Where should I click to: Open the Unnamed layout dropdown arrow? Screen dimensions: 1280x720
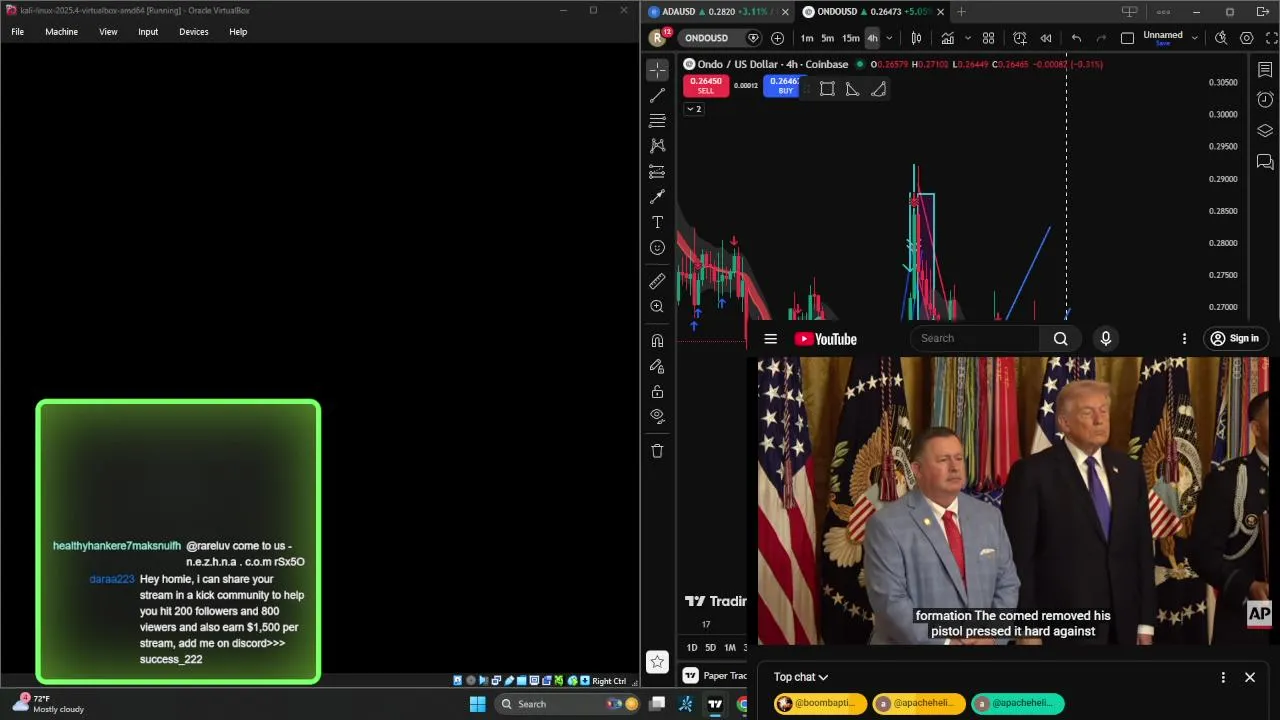pos(1194,38)
